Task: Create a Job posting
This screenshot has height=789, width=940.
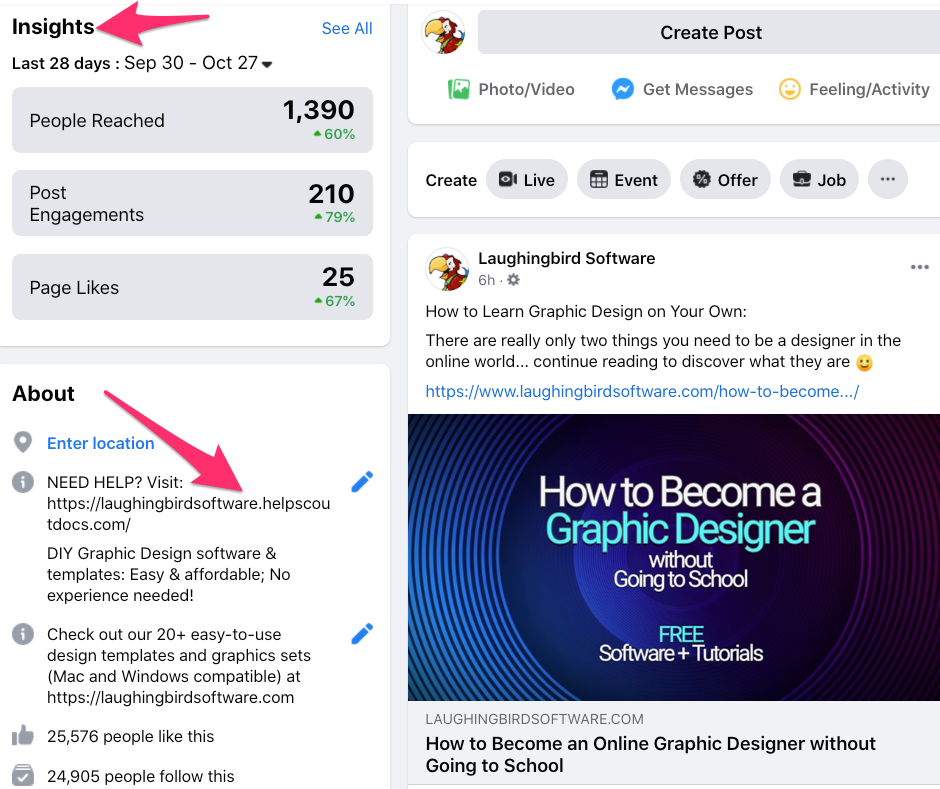Action: pyautogui.click(x=819, y=179)
